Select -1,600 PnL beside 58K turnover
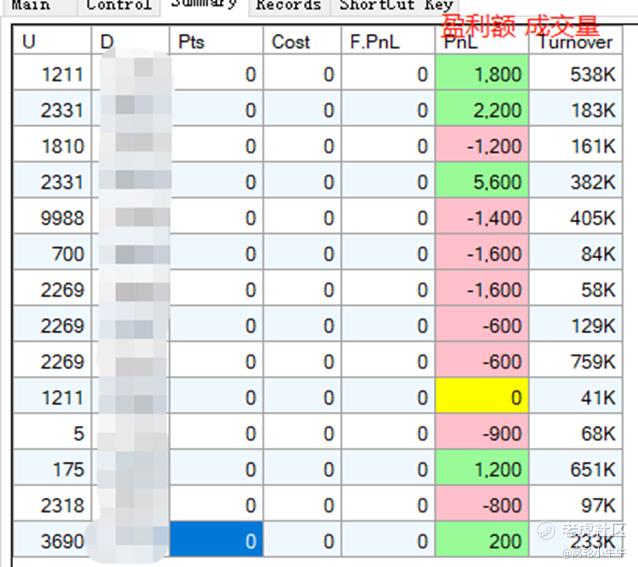638x567 pixels. (482, 288)
